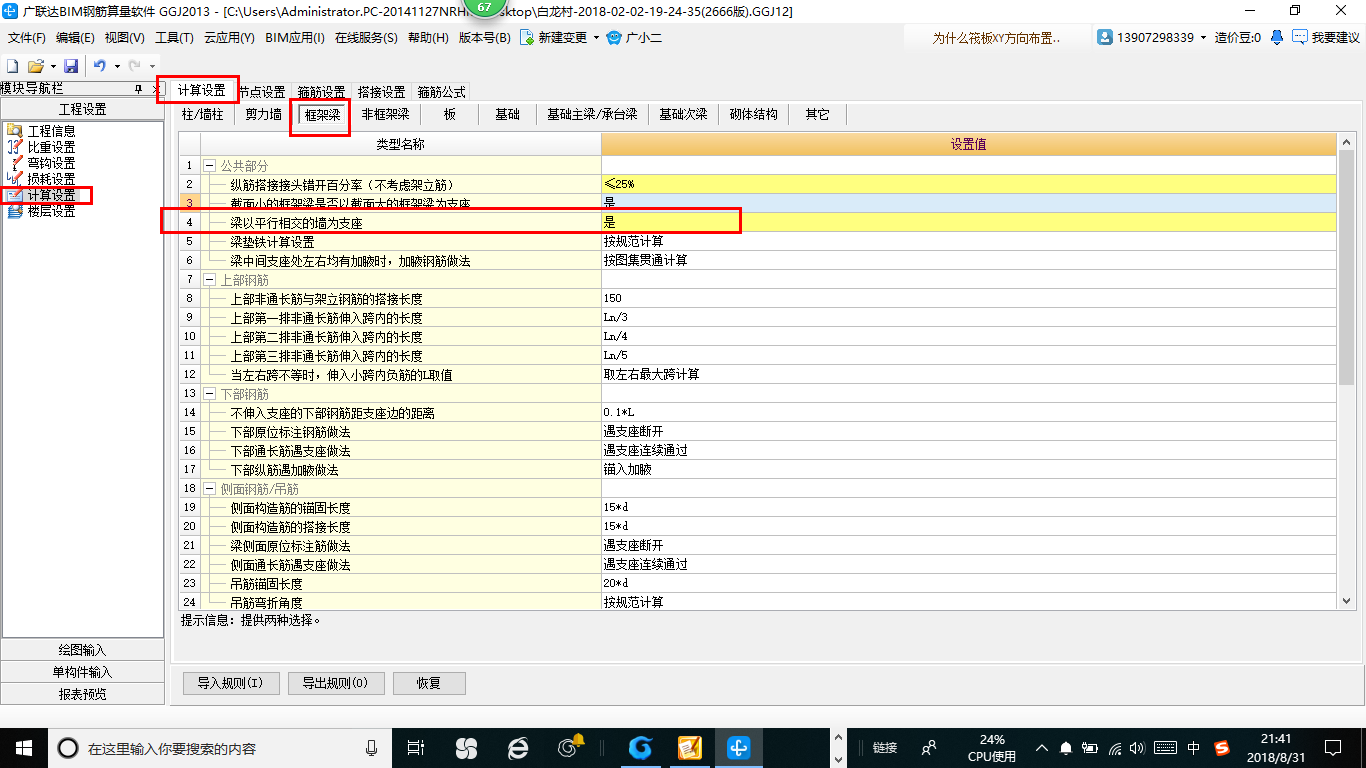Select the 非框架梁 component tab
The width and height of the screenshot is (1366, 768).
pos(385,114)
